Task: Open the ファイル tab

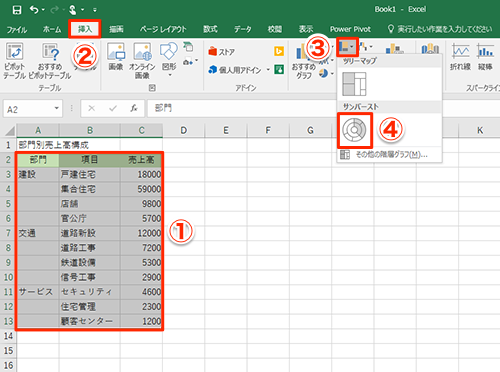Action: click(17, 30)
